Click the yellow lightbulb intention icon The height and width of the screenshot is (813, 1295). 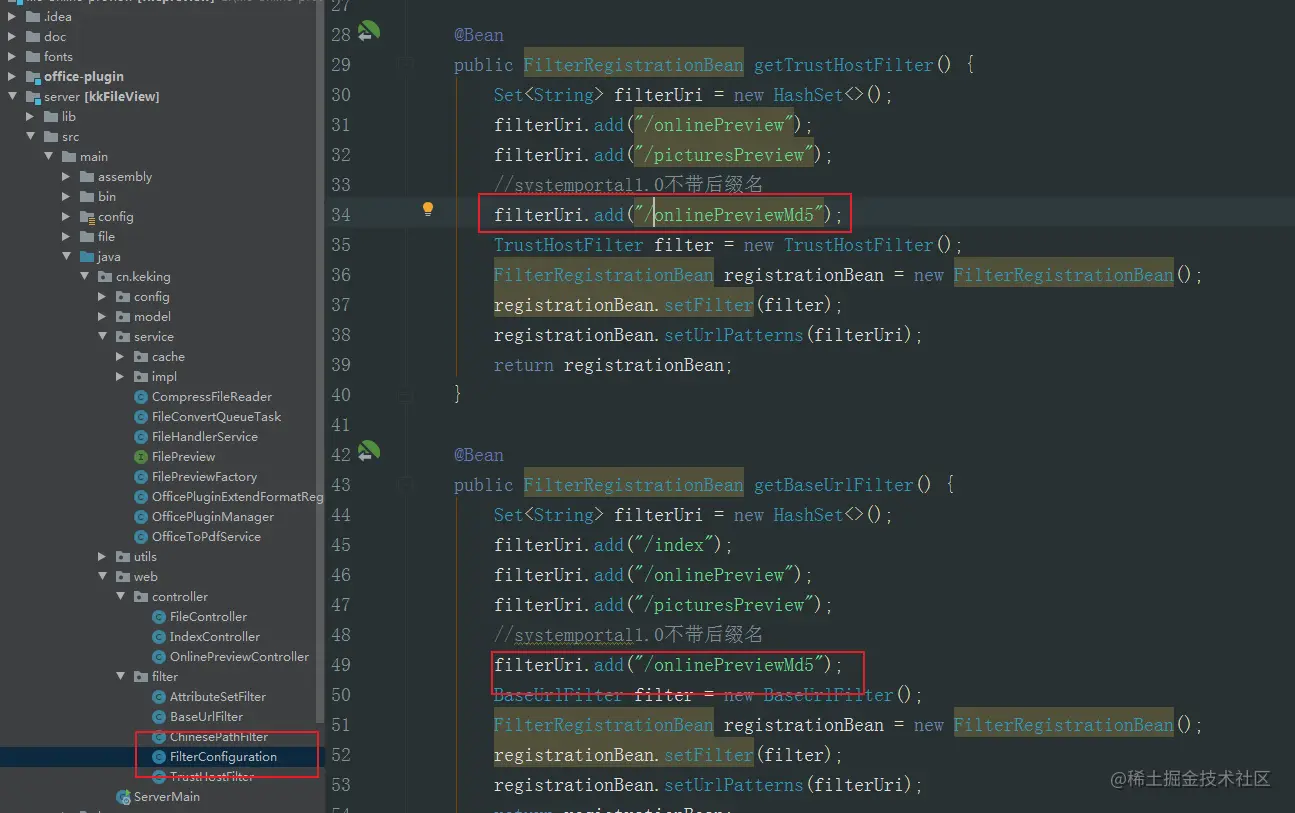tap(428, 209)
